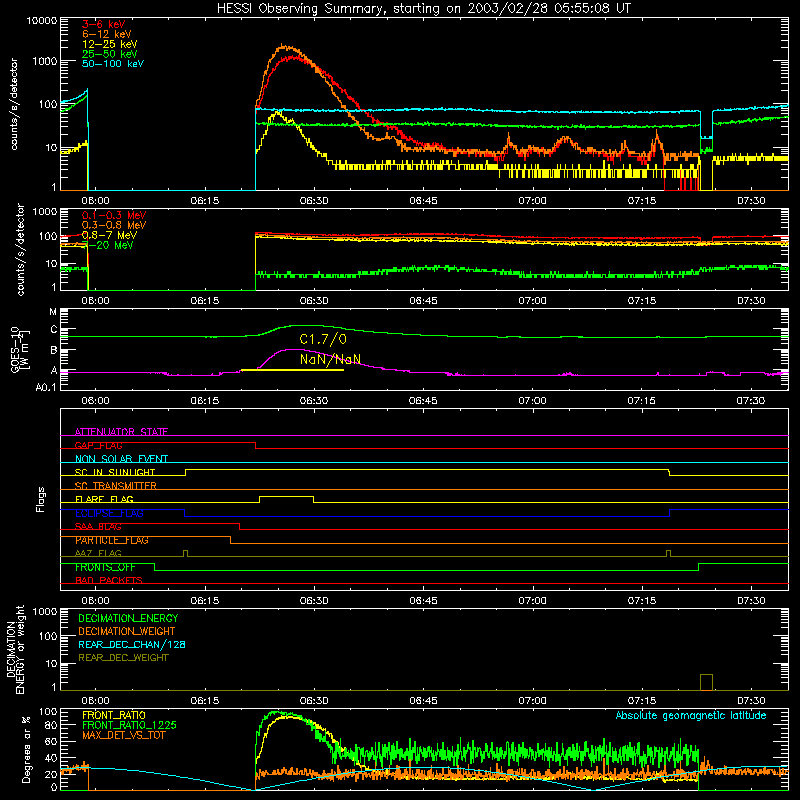Click the NaN/NaN annotation in GOES plot

click(x=330, y=359)
